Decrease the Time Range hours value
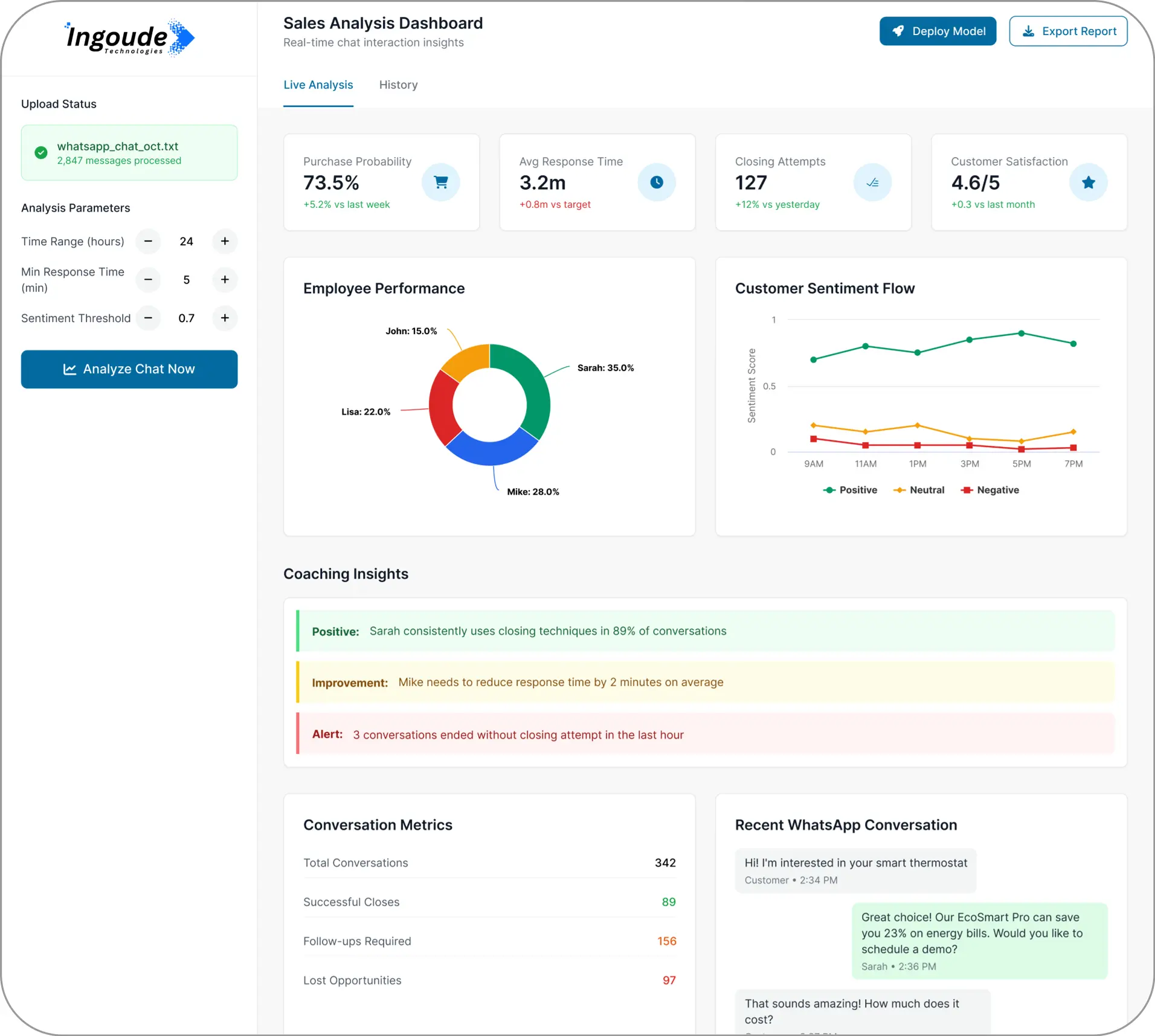 tap(148, 242)
